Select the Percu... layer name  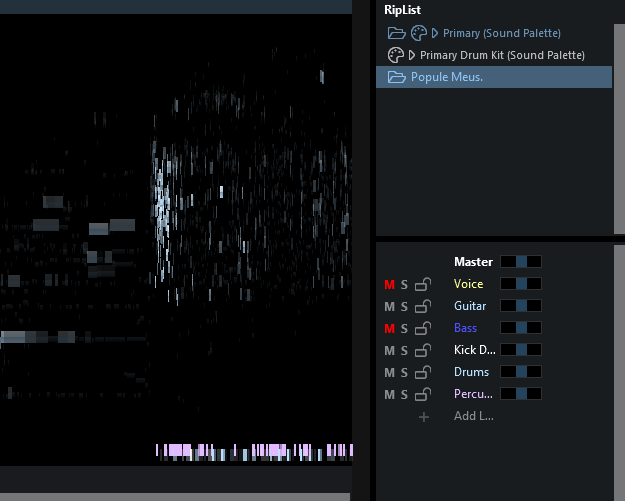[473, 394]
